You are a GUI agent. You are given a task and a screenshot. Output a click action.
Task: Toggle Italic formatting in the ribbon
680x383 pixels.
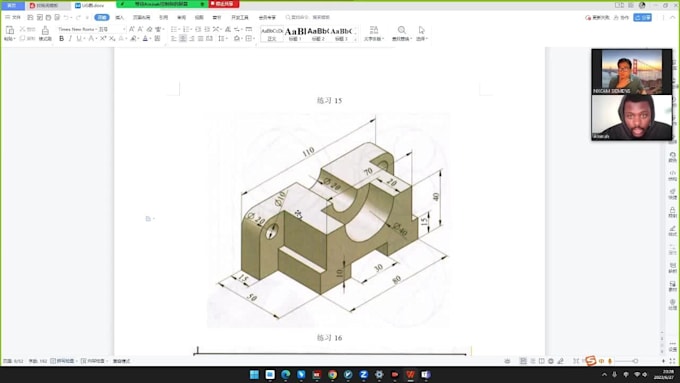tap(70, 39)
